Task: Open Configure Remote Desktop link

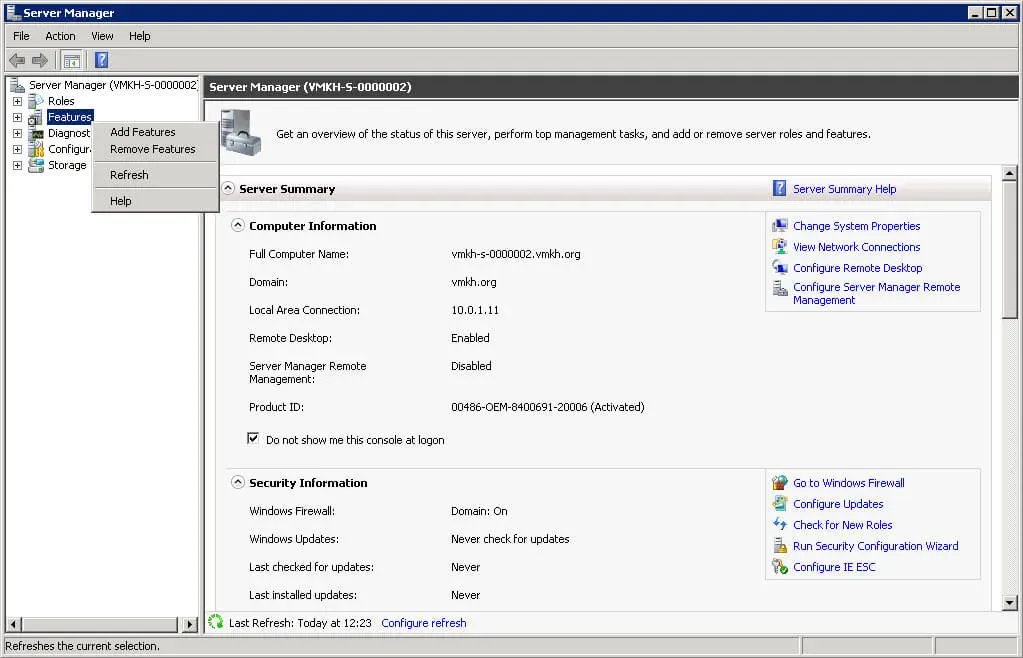Action: [x=857, y=268]
